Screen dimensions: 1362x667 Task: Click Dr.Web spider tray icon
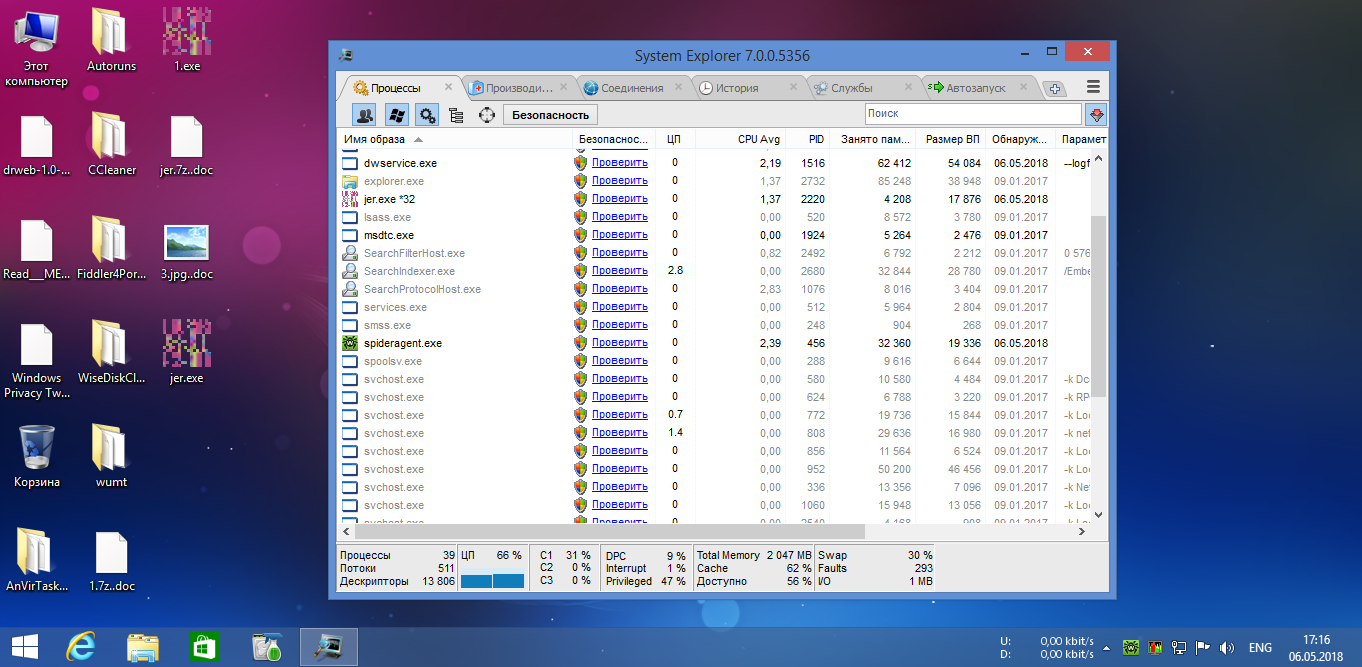coord(1132,647)
